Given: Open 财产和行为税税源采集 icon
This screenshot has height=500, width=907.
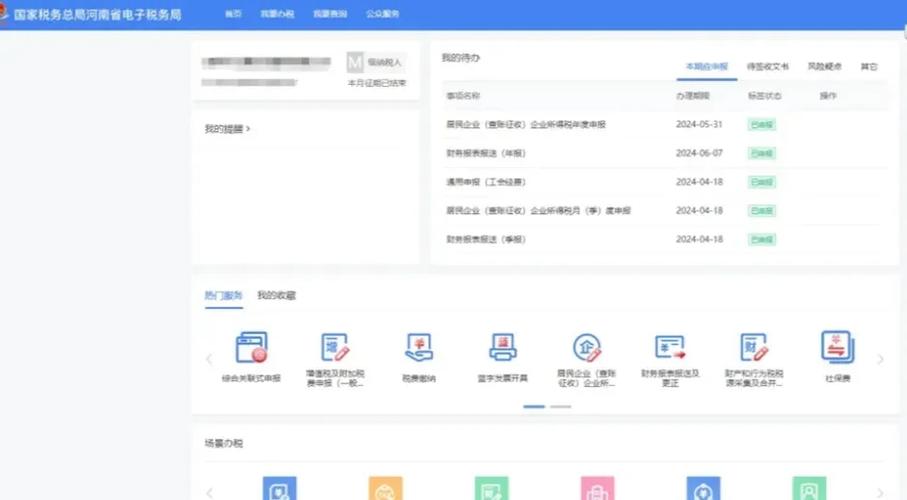Looking at the screenshot, I should [x=754, y=347].
